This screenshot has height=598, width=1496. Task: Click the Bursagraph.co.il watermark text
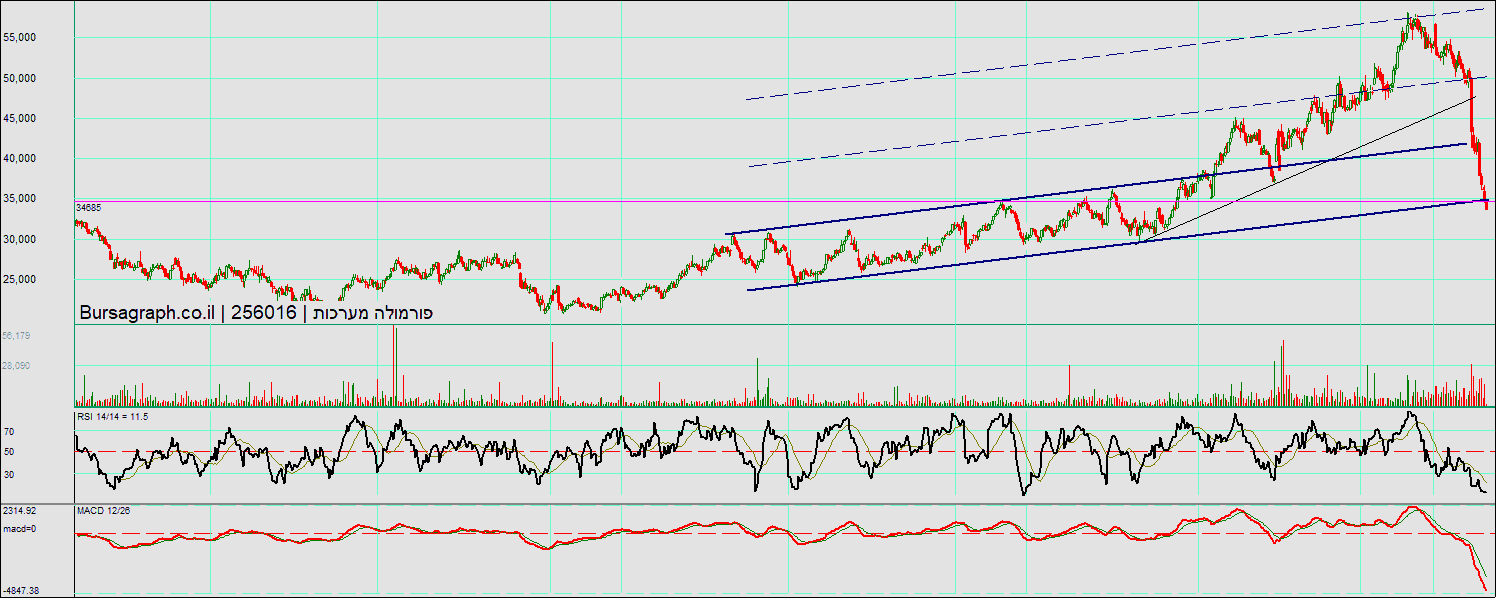tap(148, 313)
